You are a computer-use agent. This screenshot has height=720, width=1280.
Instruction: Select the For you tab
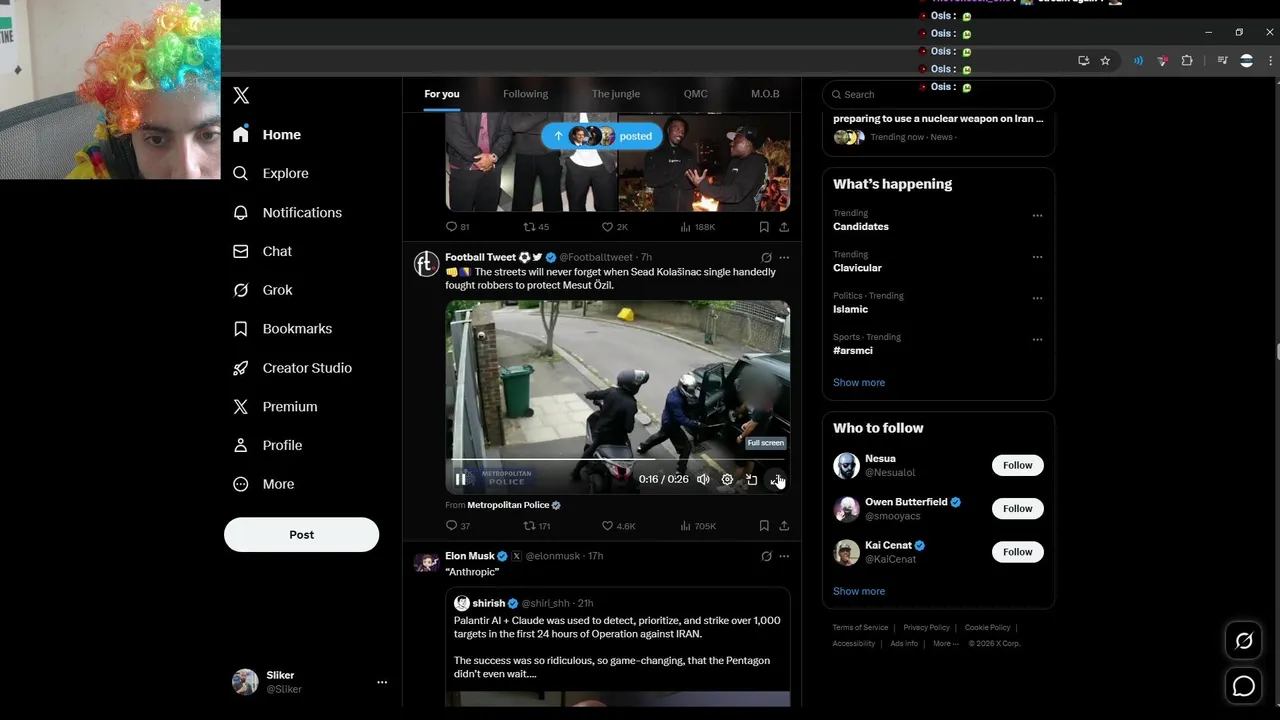(441, 94)
